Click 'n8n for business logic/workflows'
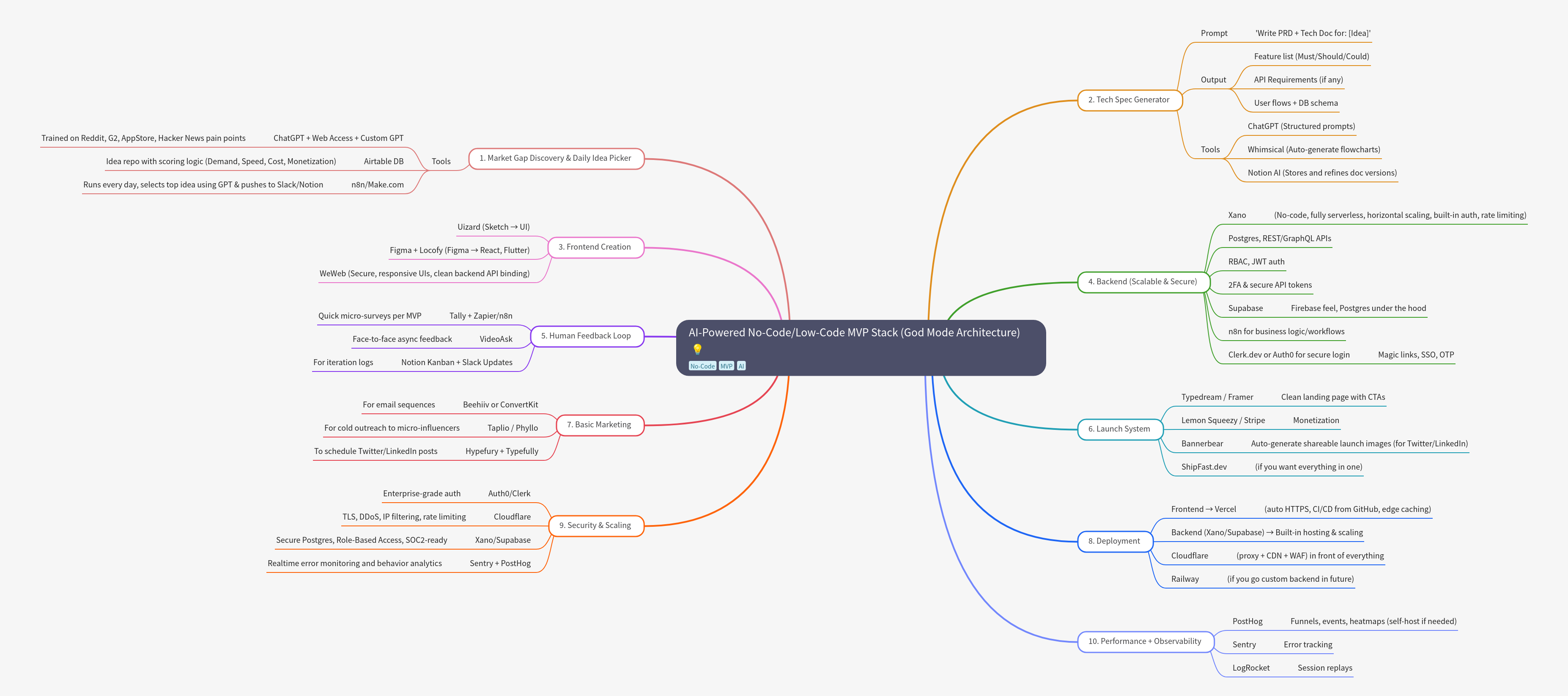The width and height of the screenshot is (1568, 696). [1286, 332]
